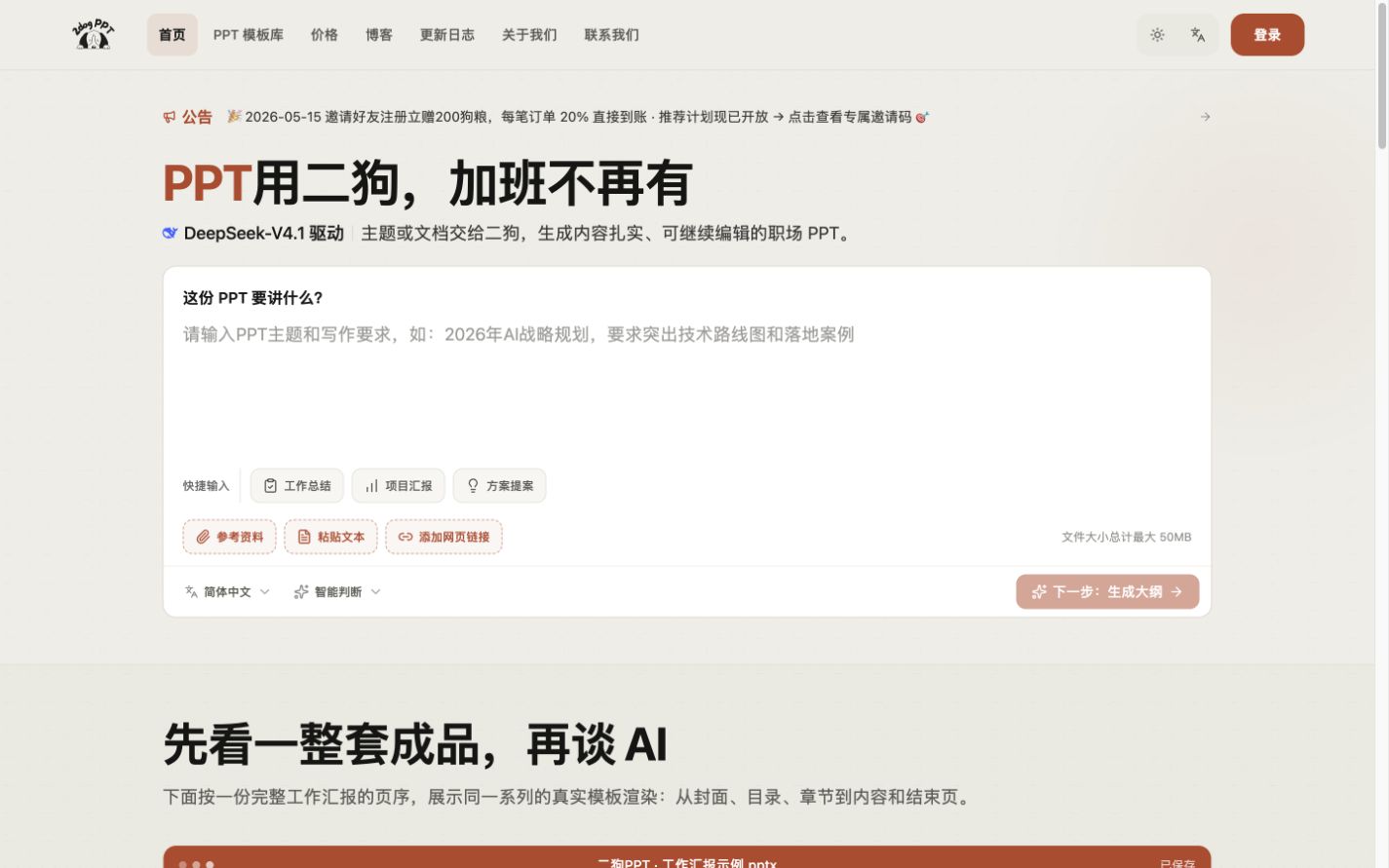Click the DeepSeek whale icon

tap(170, 233)
